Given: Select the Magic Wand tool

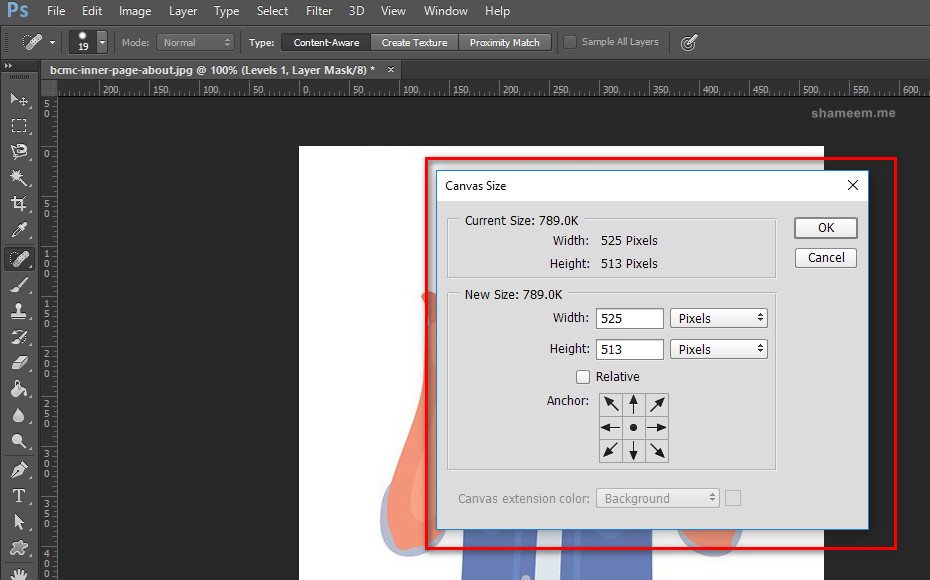Looking at the screenshot, I should (19, 178).
